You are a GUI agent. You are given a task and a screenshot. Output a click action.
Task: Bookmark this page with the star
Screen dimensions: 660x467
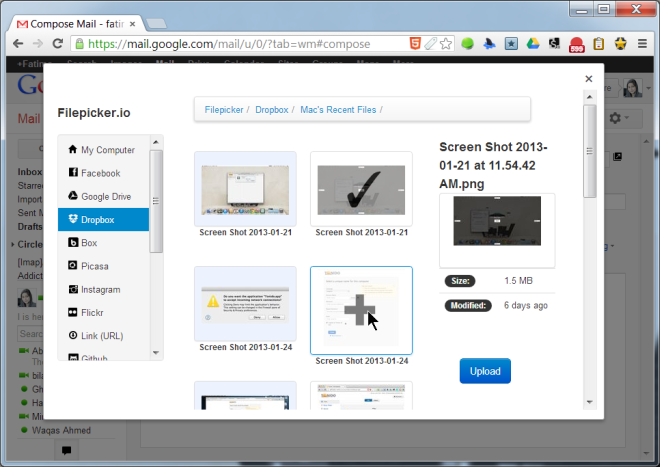pos(446,43)
